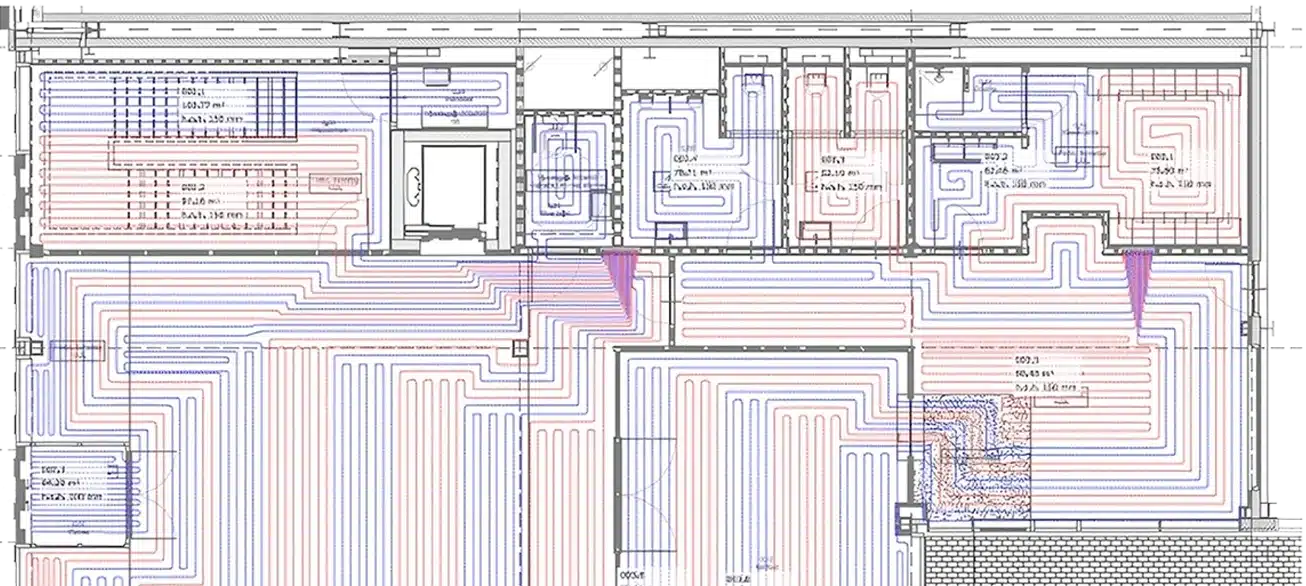The width and height of the screenshot is (1306, 586).
Task: Click the empty room with diagonal marks
Action: [x=567, y=77]
